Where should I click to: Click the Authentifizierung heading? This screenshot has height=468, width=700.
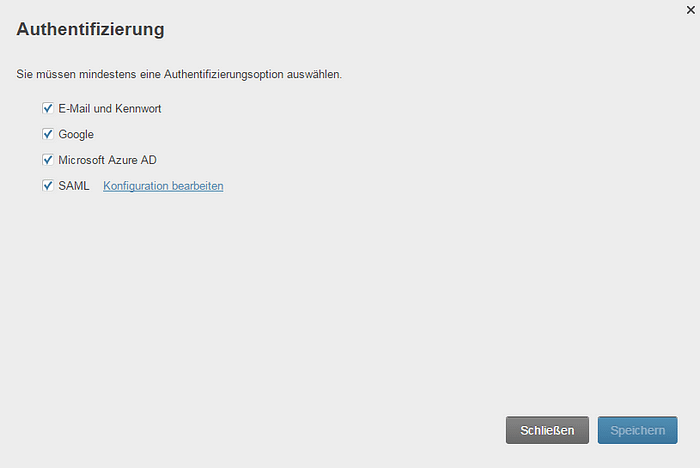point(90,29)
